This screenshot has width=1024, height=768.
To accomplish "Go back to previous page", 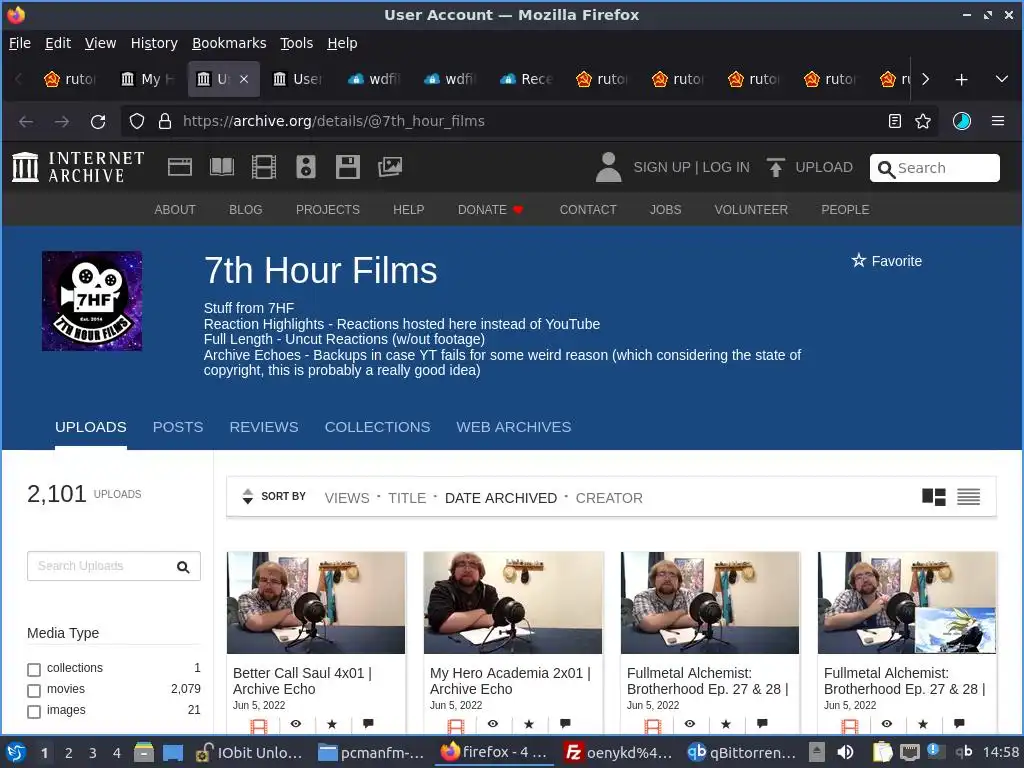I will pos(26,121).
